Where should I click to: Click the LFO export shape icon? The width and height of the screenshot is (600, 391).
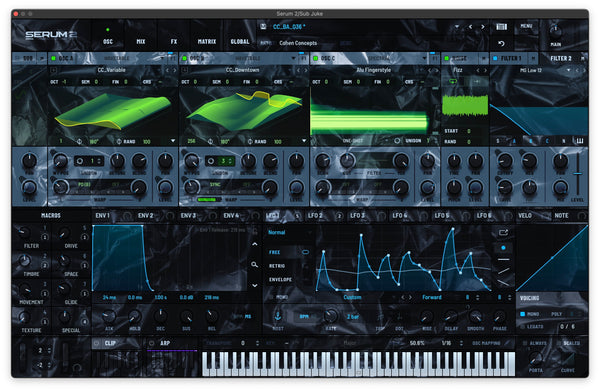point(503,232)
